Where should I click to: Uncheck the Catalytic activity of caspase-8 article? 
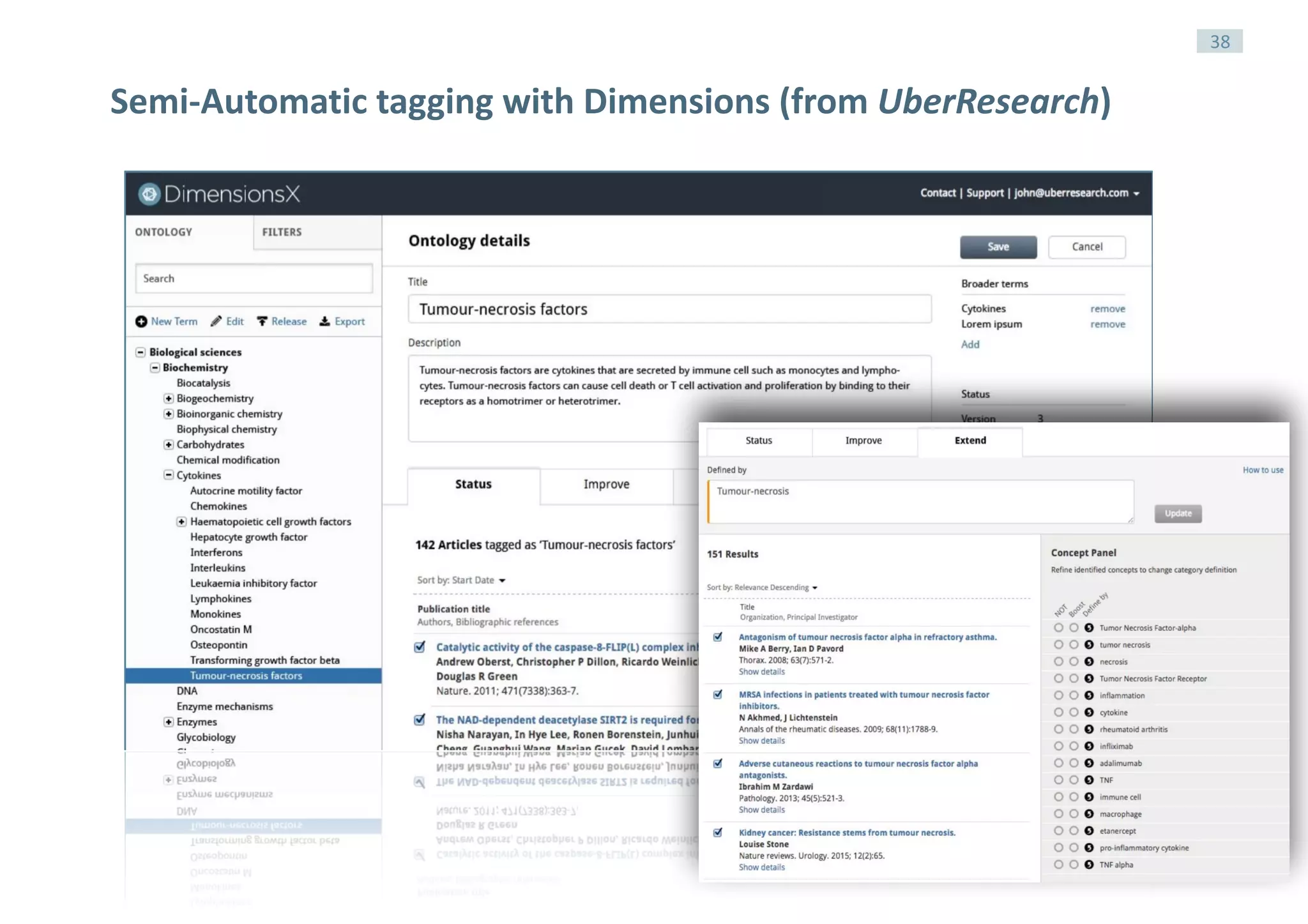[420, 647]
